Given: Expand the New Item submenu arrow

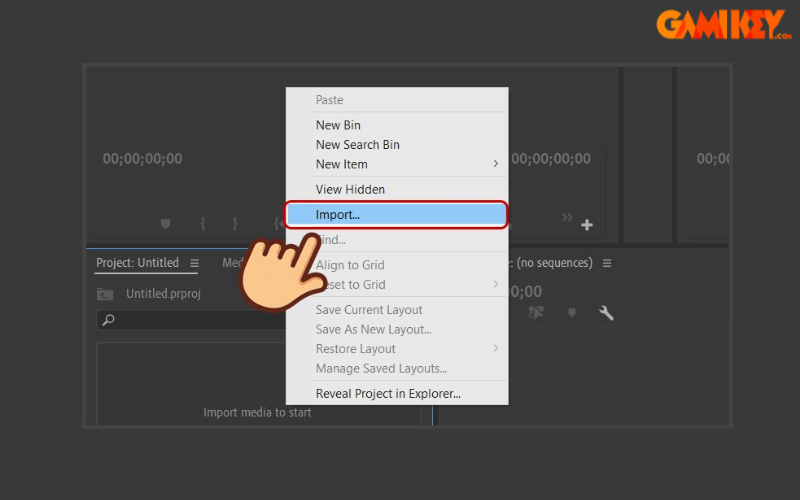Looking at the screenshot, I should [x=495, y=164].
